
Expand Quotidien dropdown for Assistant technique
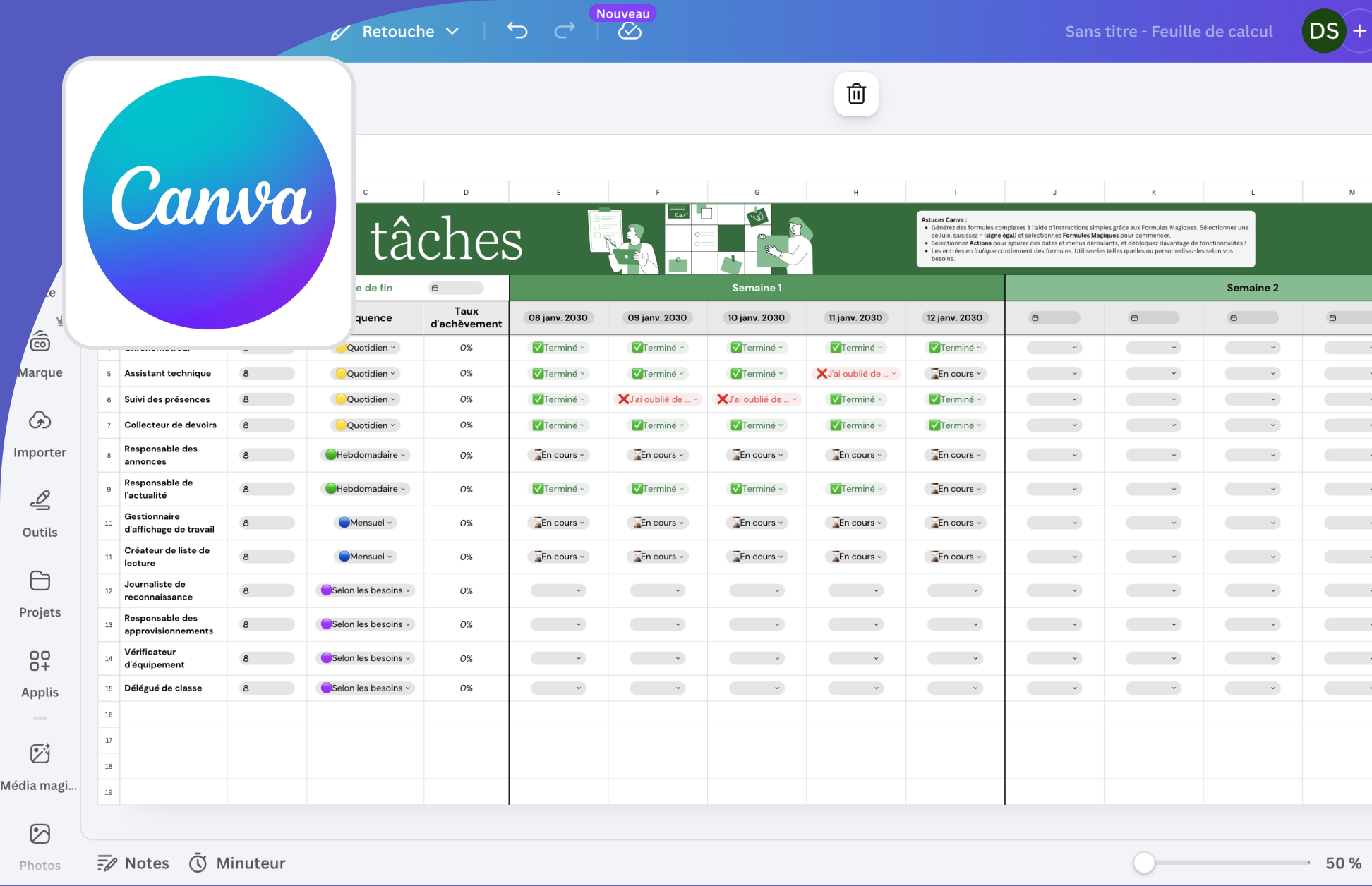(366, 374)
